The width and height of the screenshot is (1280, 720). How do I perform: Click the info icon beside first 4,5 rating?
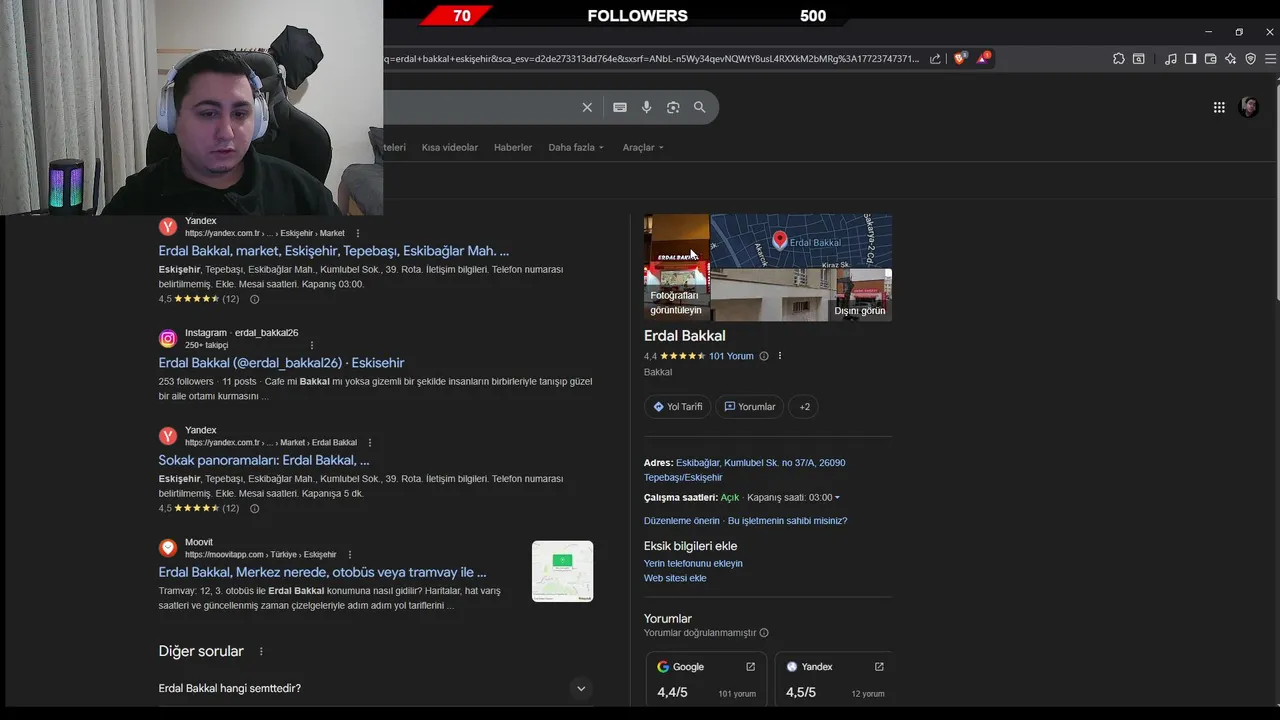click(254, 299)
